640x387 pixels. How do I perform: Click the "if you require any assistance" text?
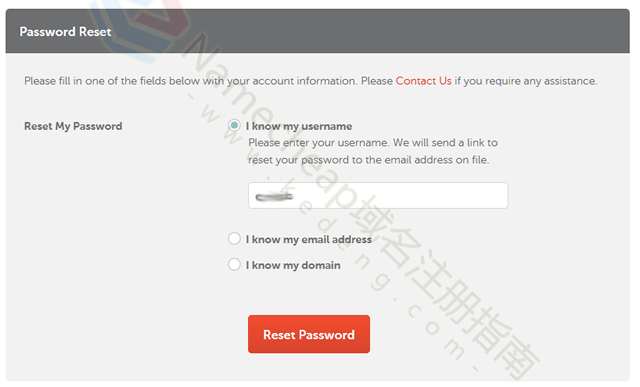click(x=526, y=81)
